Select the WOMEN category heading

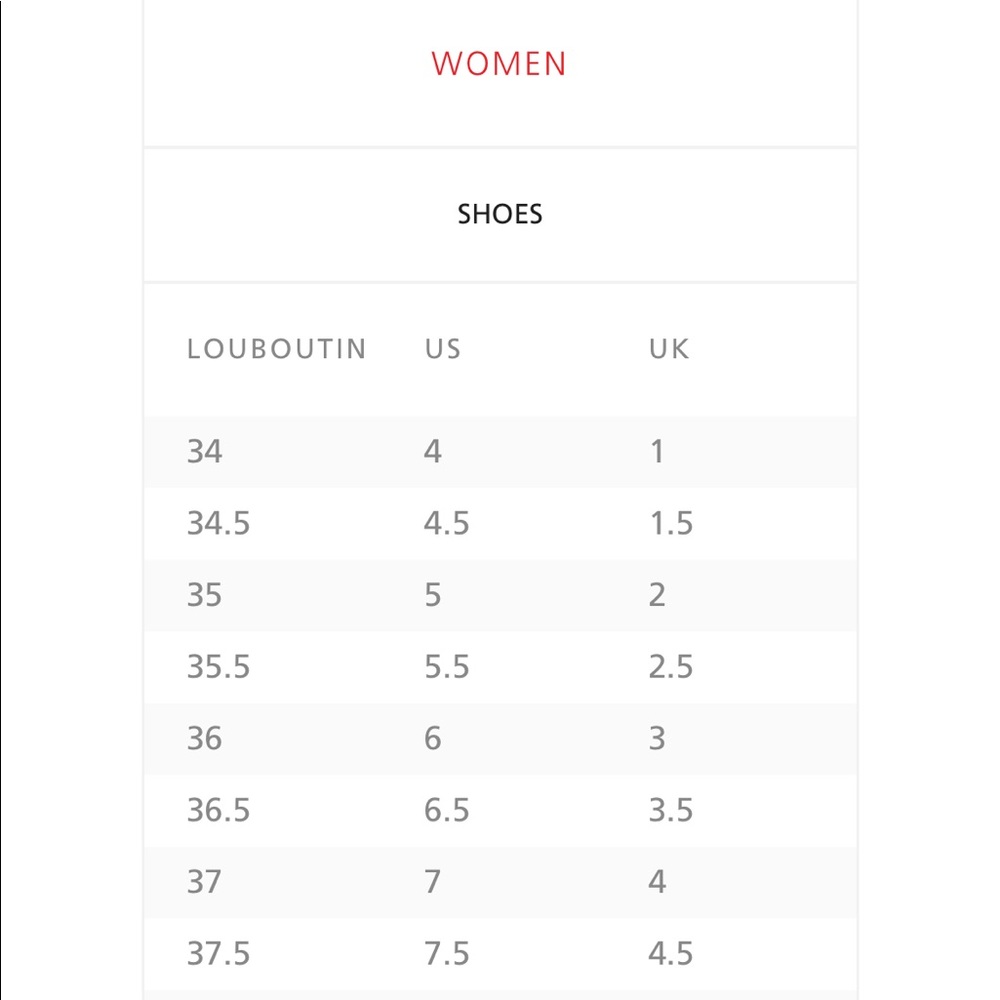point(499,64)
